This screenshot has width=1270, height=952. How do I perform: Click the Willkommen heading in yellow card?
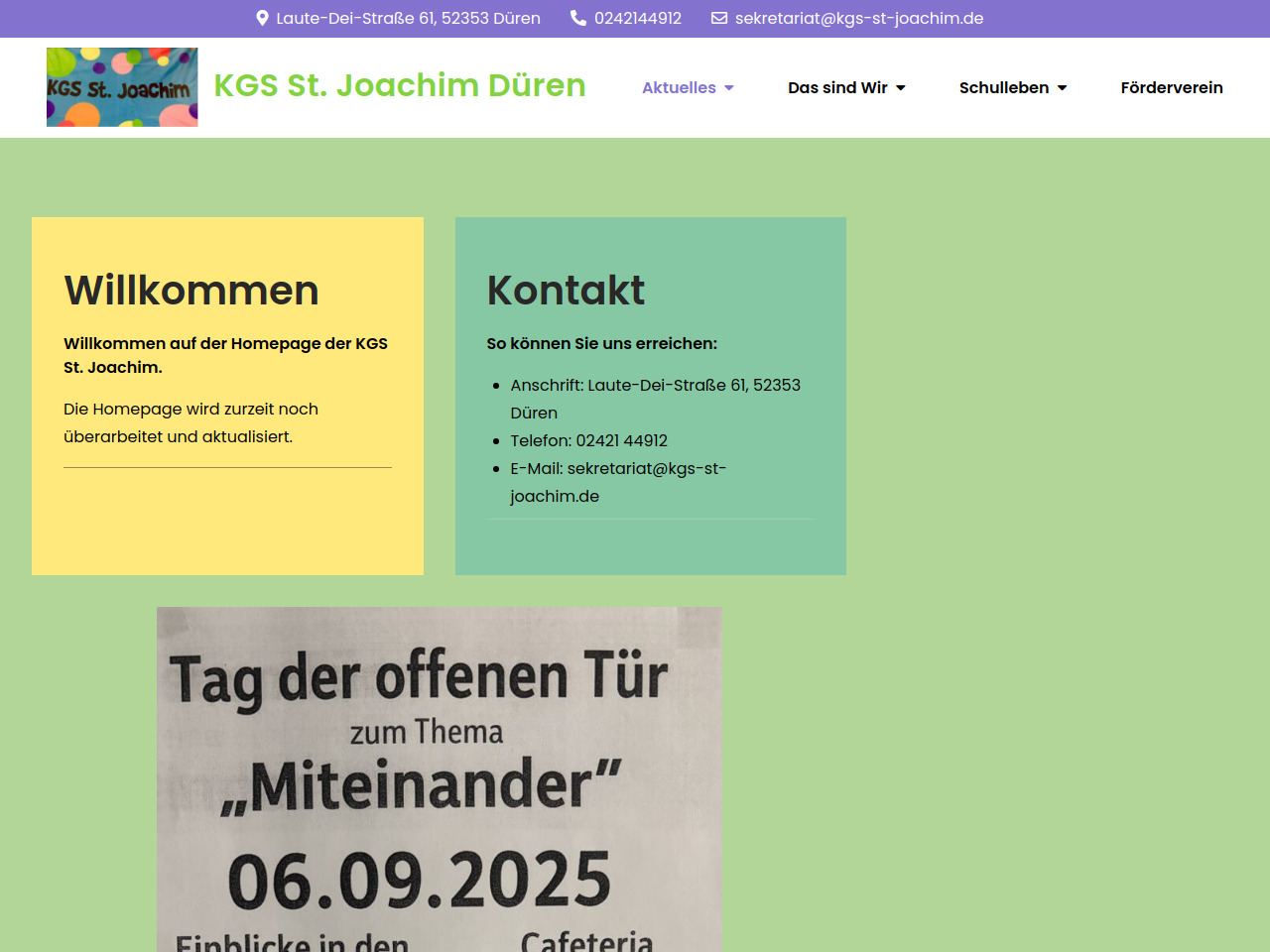191,291
